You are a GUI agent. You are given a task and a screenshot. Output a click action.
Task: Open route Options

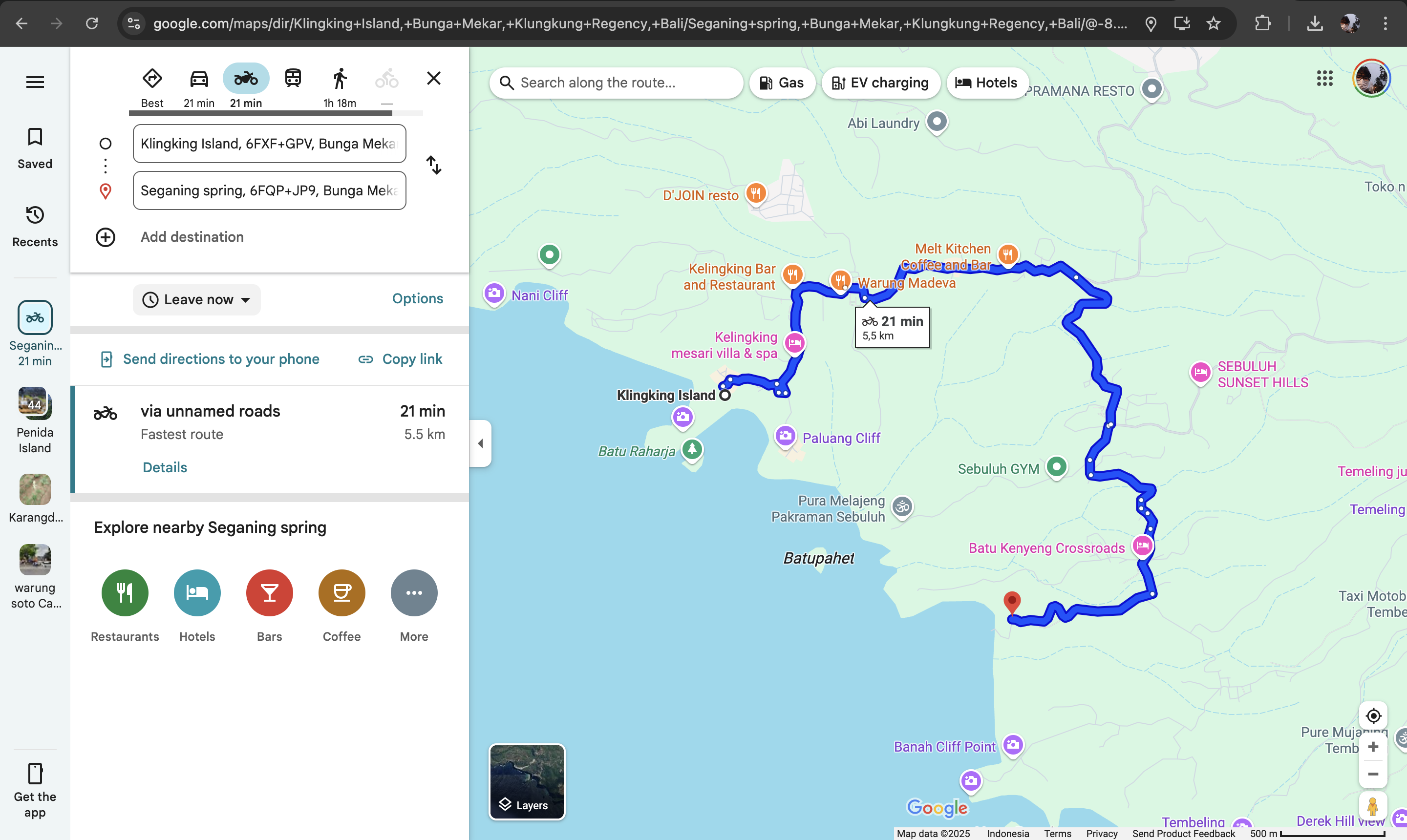[x=417, y=298]
